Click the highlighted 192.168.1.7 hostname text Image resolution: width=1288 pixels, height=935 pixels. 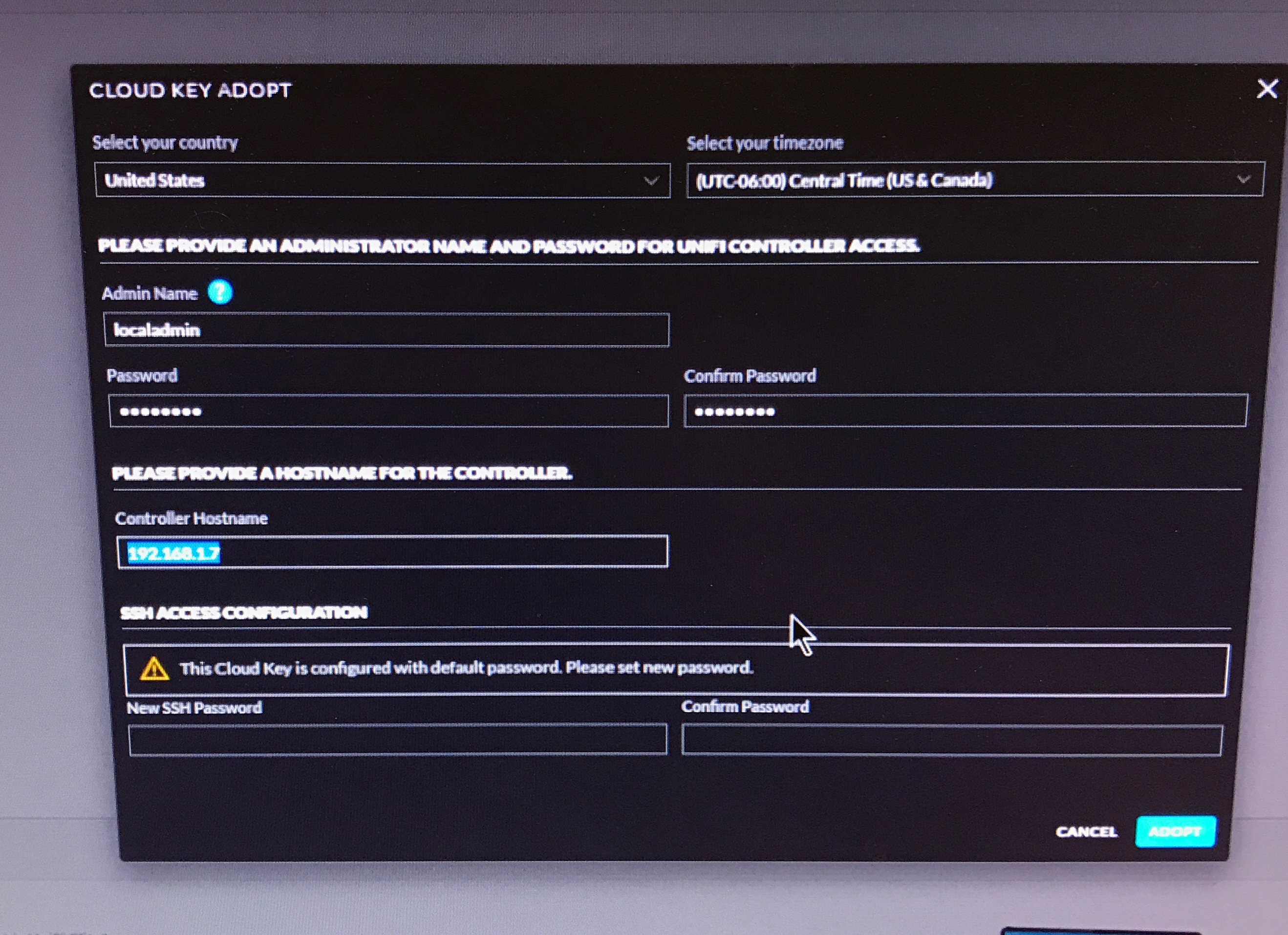174,553
